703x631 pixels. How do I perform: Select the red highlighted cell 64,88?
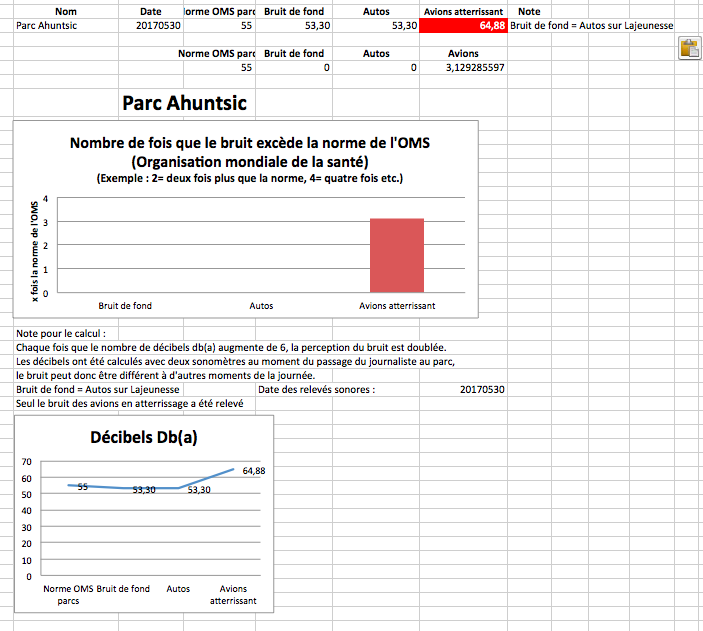point(463,26)
